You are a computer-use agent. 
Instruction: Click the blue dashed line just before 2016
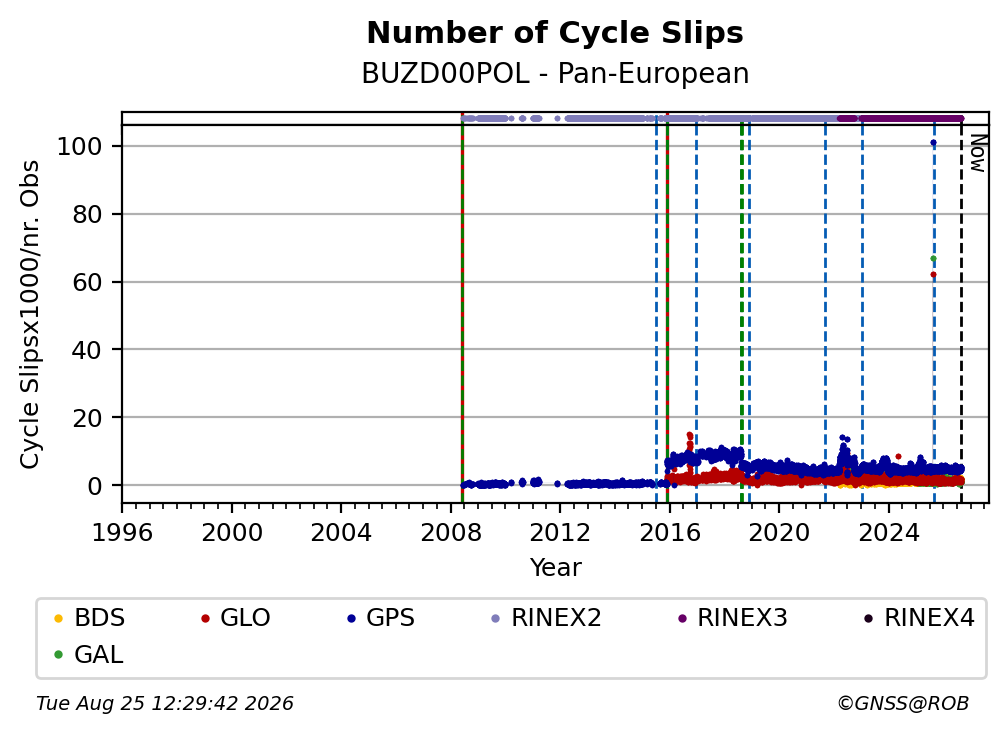click(x=656, y=309)
